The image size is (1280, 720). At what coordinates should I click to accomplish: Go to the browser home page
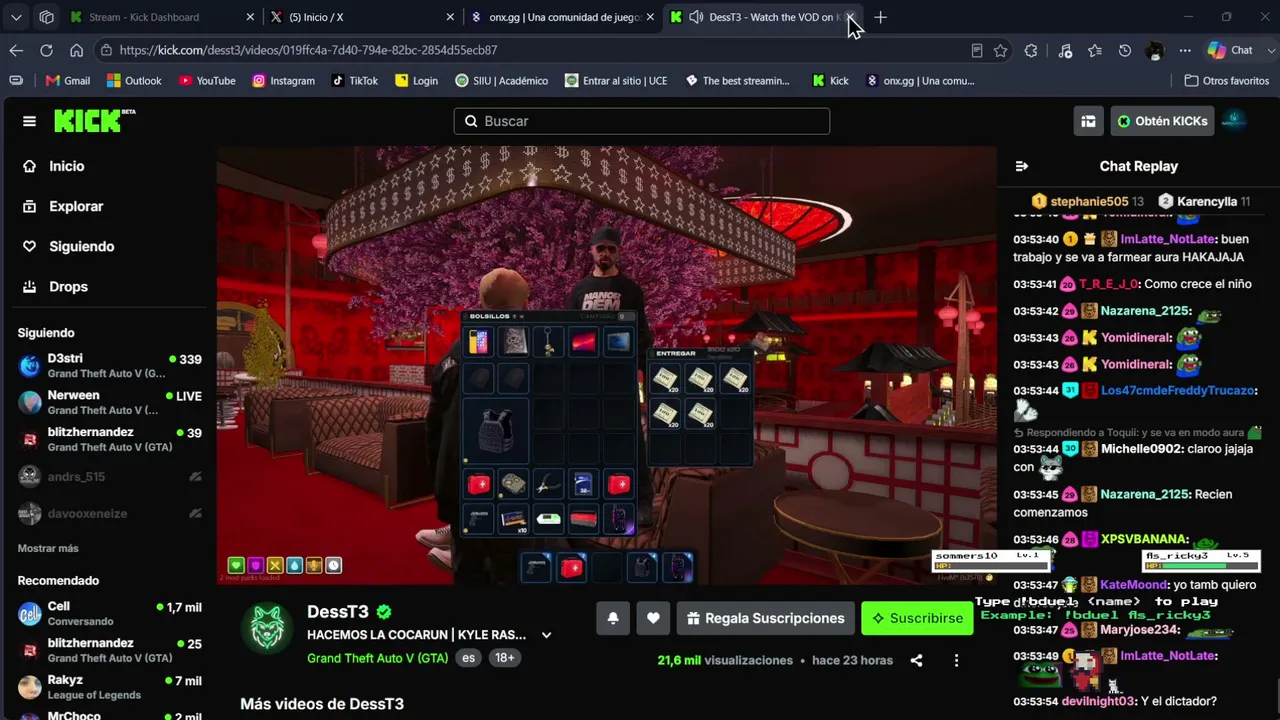click(x=76, y=50)
